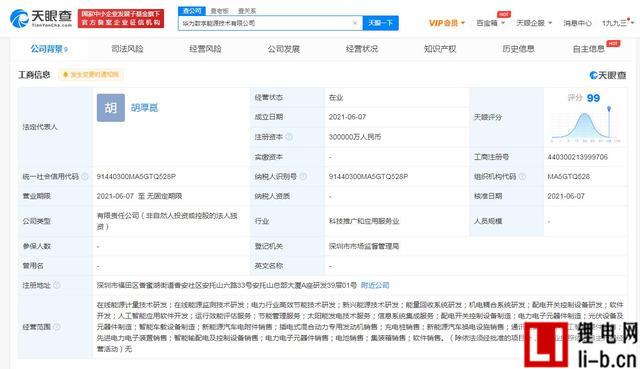The height and width of the screenshot is (369, 640).
Task: Switch to the 公司发展 tab
Action: 284,49
